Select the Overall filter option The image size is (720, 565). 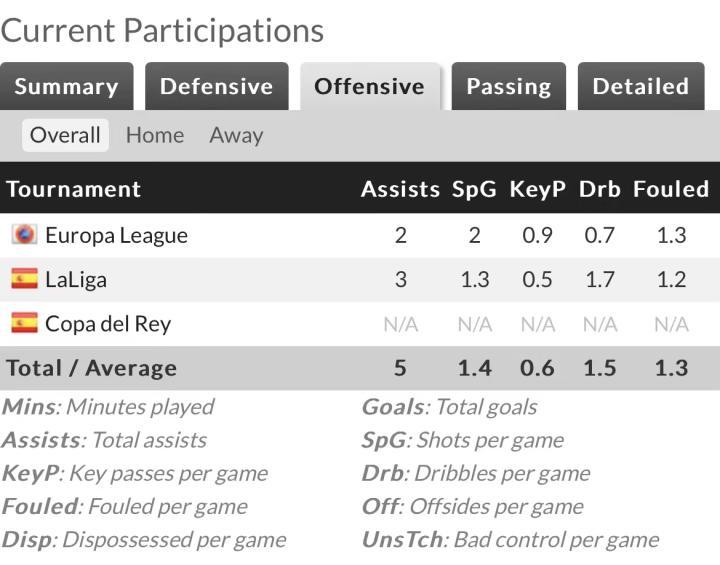65,135
